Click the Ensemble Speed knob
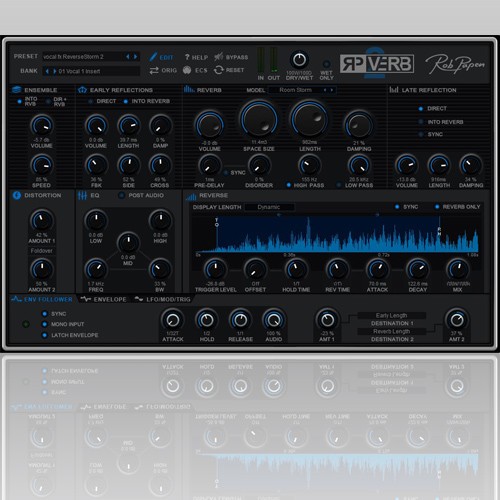Image resolution: width=500 pixels, height=500 pixels. pos(42,165)
